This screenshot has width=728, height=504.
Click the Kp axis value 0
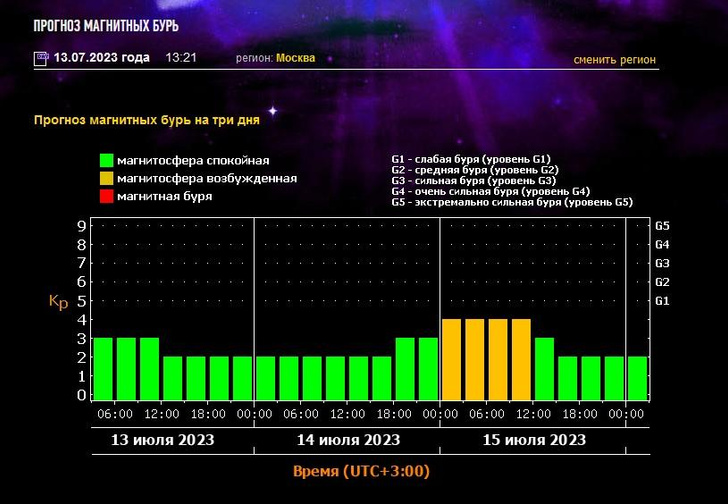tap(82, 395)
